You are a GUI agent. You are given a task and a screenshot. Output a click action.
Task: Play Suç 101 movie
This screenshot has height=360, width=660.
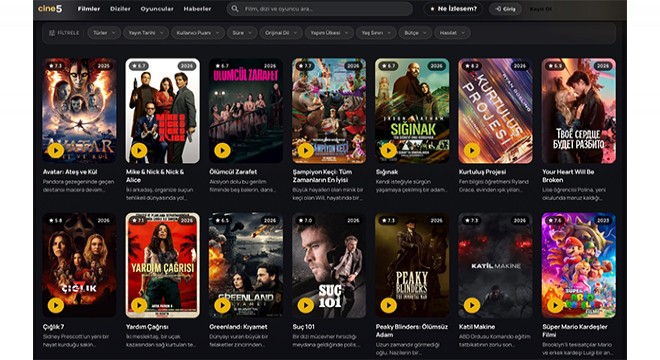tap(306, 305)
